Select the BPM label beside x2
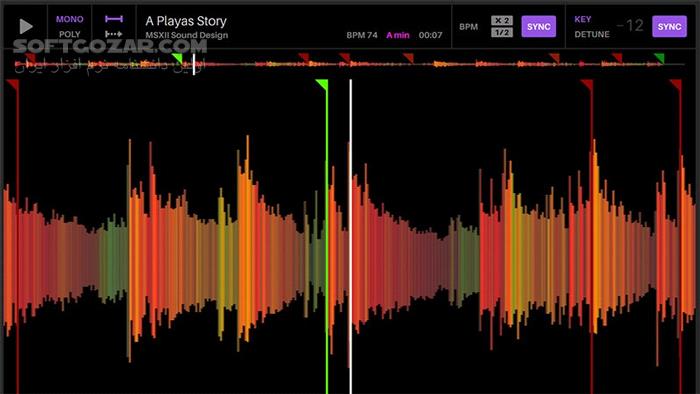The height and width of the screenshot is (394, 700). pyautogui.click(x=469, y=27)
